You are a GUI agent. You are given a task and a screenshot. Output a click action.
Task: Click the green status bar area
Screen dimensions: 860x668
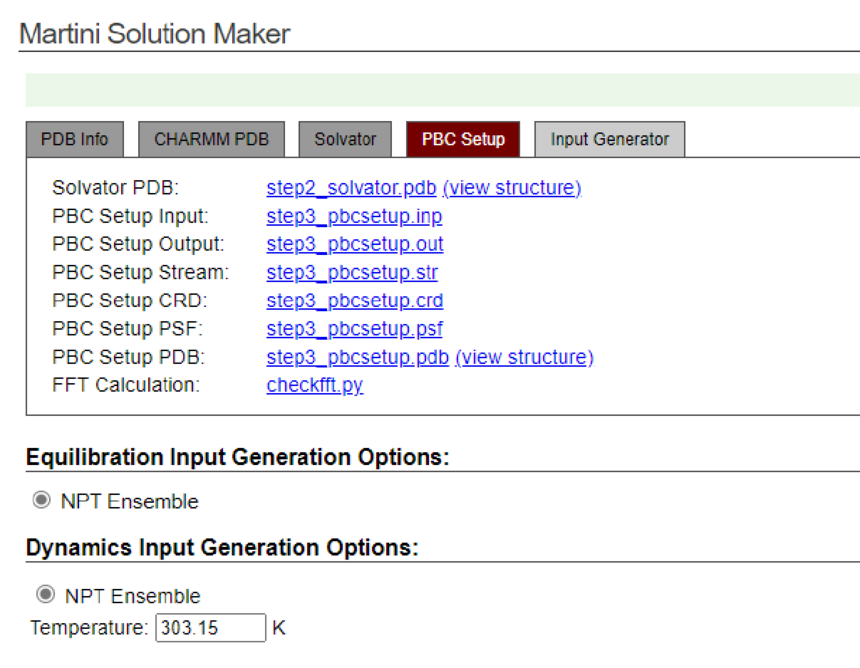pos(440,90)
